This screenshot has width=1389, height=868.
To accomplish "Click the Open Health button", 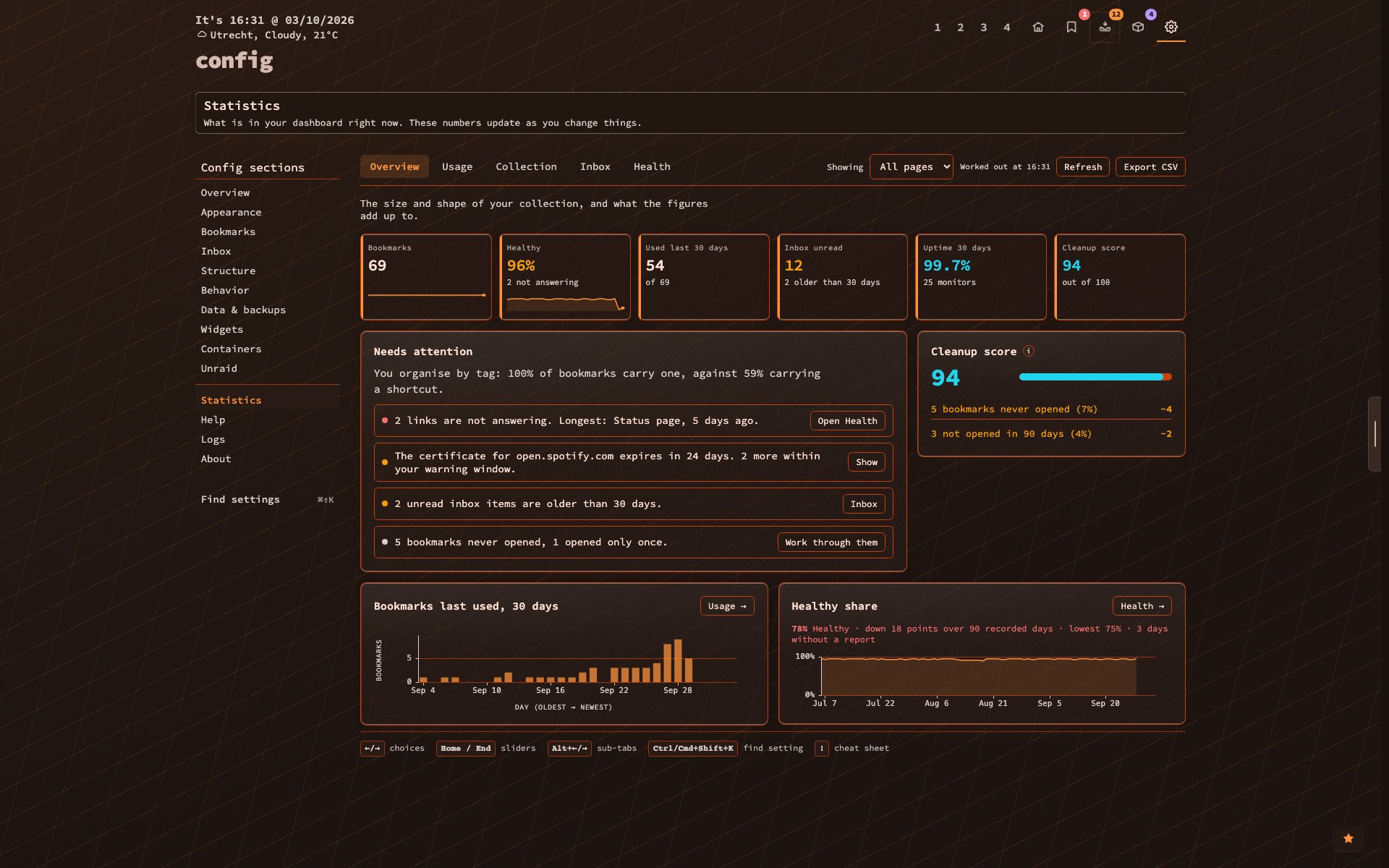I will point(847,421).
